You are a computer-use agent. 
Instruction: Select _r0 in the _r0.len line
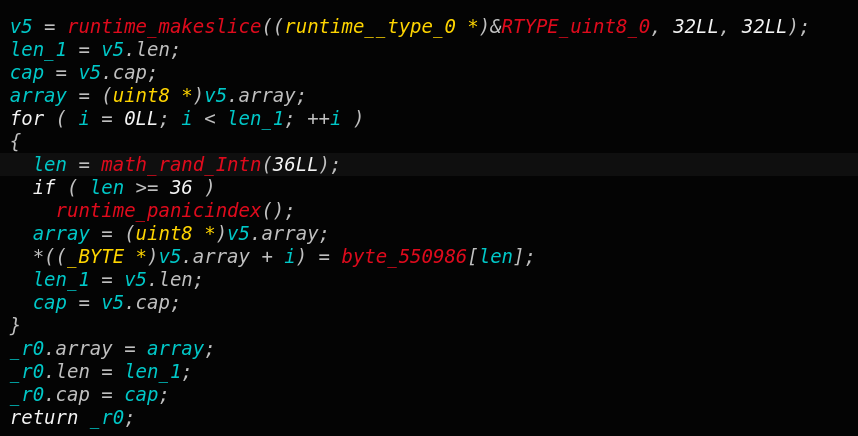coord(27,371)
